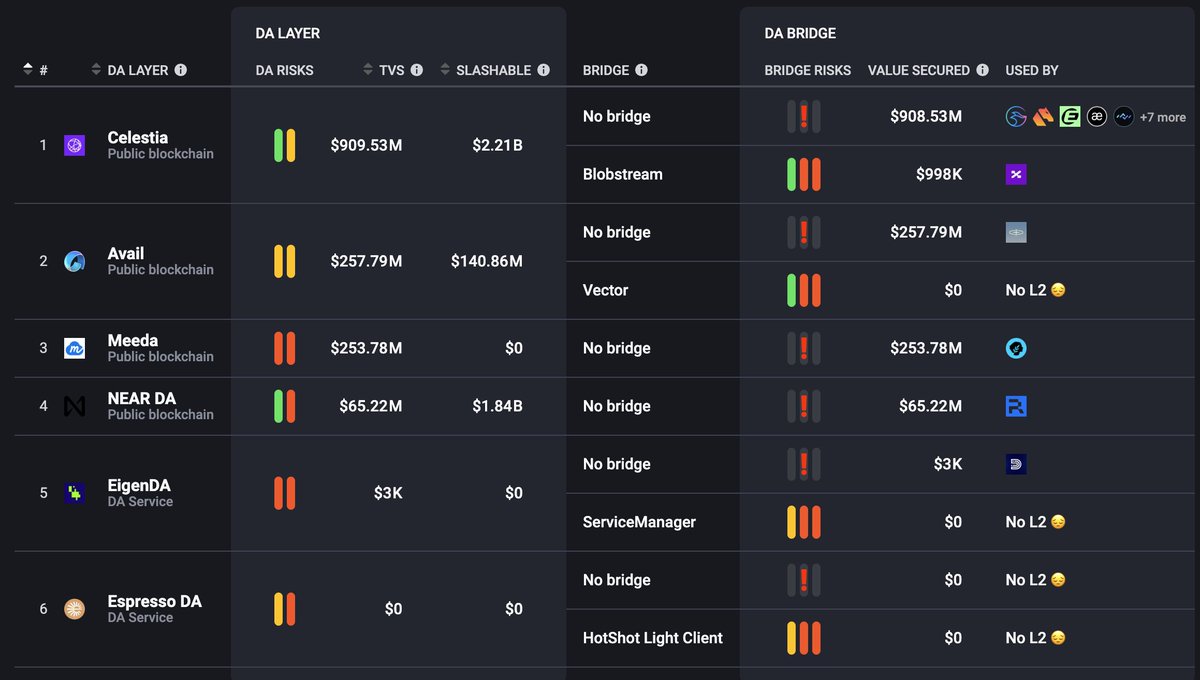The image size is (1200, 680).
Task: Click the $2.21B slashable value
Action: (498, 145)
